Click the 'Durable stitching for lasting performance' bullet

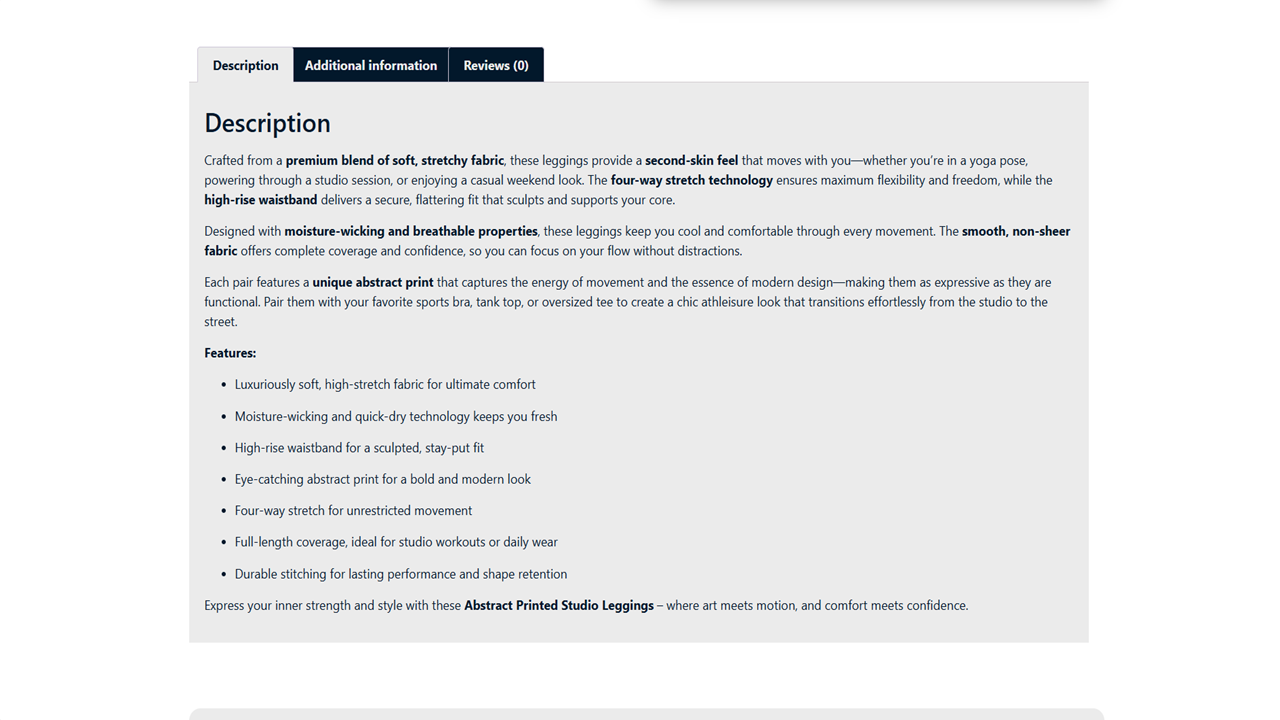pyautogui.click(x=401, y=574)
